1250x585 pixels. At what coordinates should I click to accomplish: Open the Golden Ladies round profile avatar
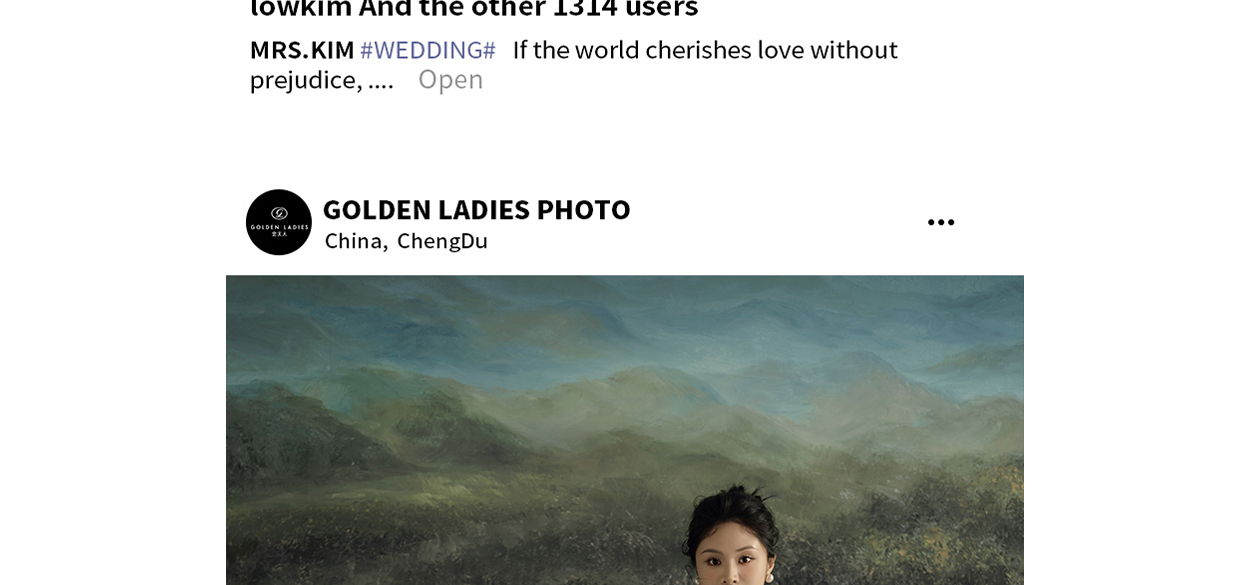279,222
